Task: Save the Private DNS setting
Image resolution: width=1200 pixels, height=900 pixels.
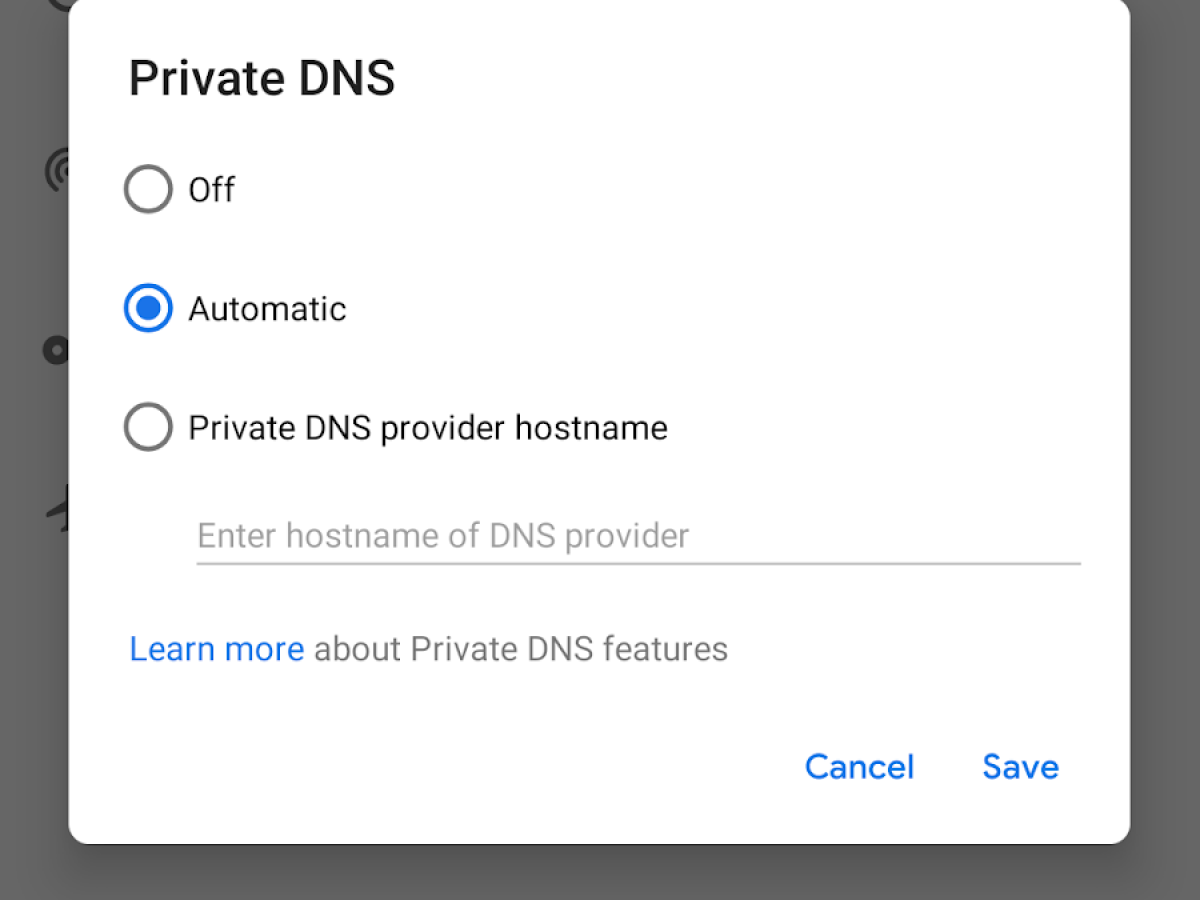Action: click(x=1020, y=767)
